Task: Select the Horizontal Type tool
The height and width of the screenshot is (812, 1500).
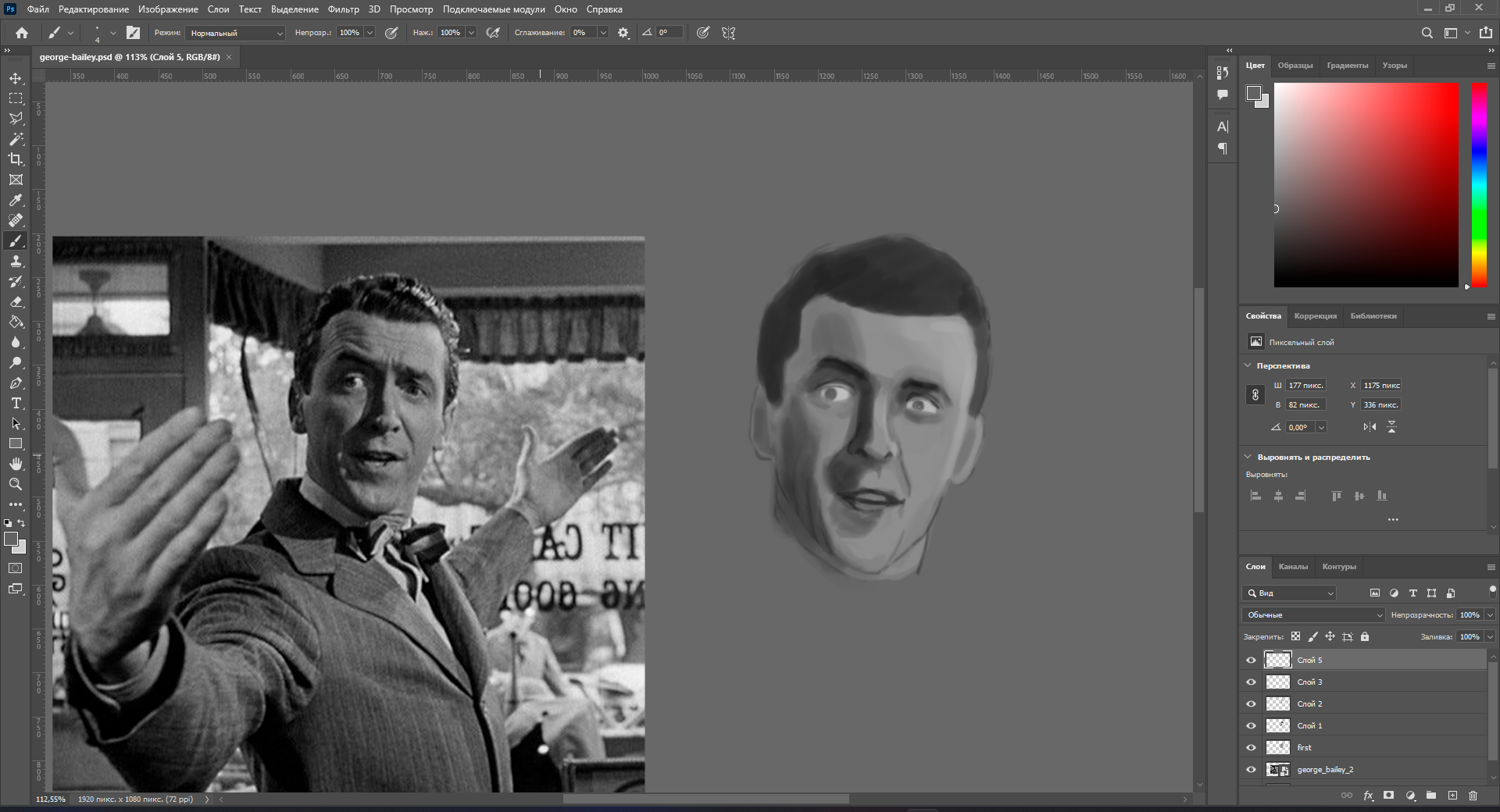Action: click(16, 403)
